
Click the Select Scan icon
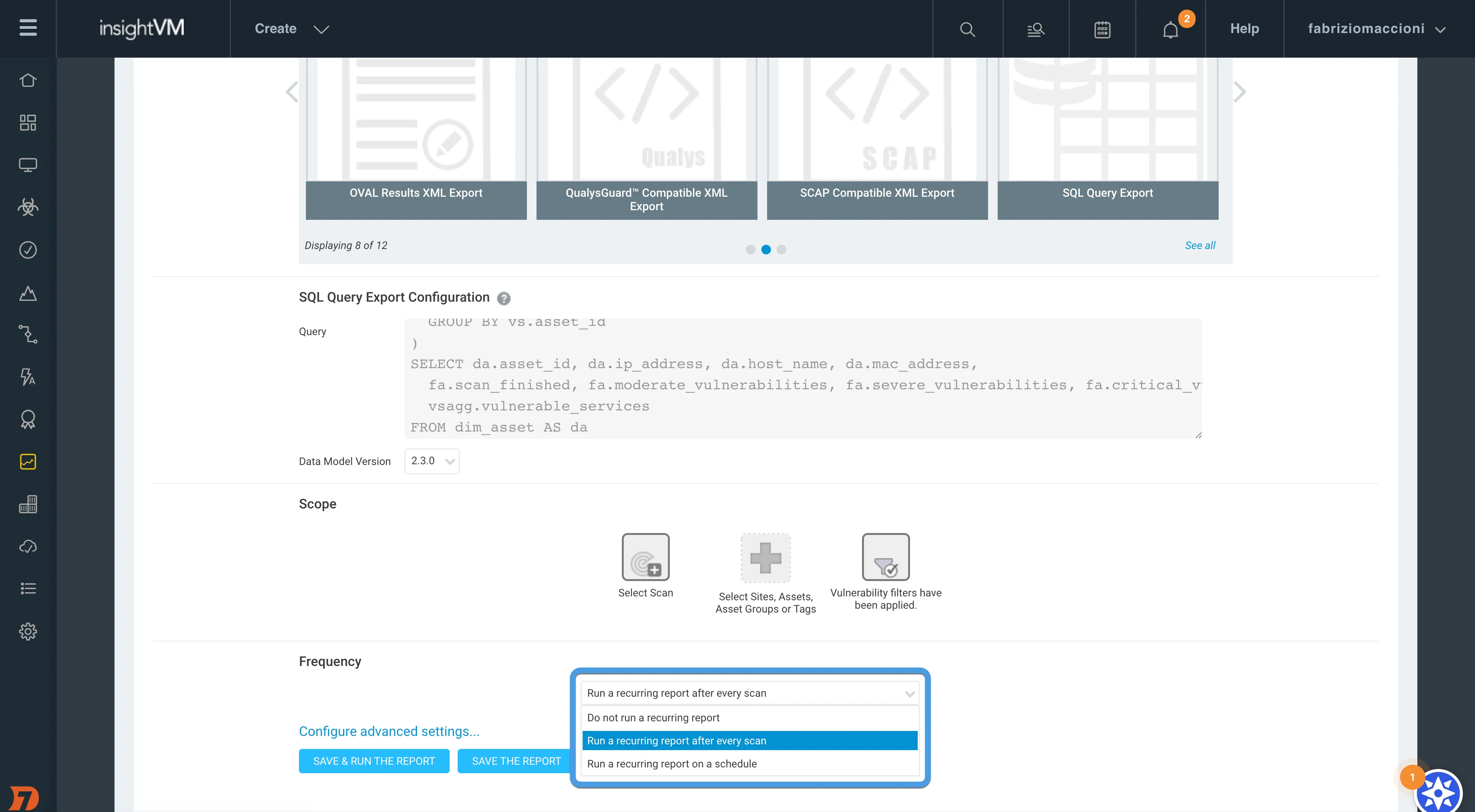(x=645, y=556)
